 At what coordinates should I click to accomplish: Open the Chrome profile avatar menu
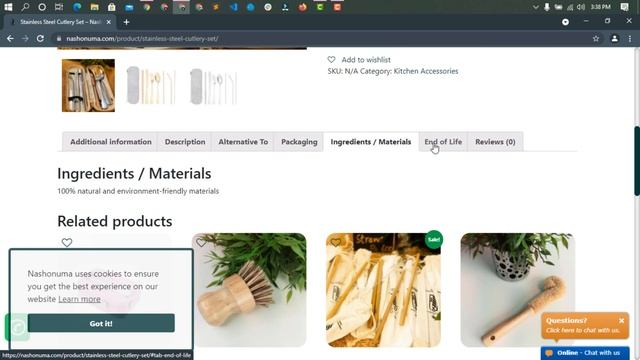point(614,38)
